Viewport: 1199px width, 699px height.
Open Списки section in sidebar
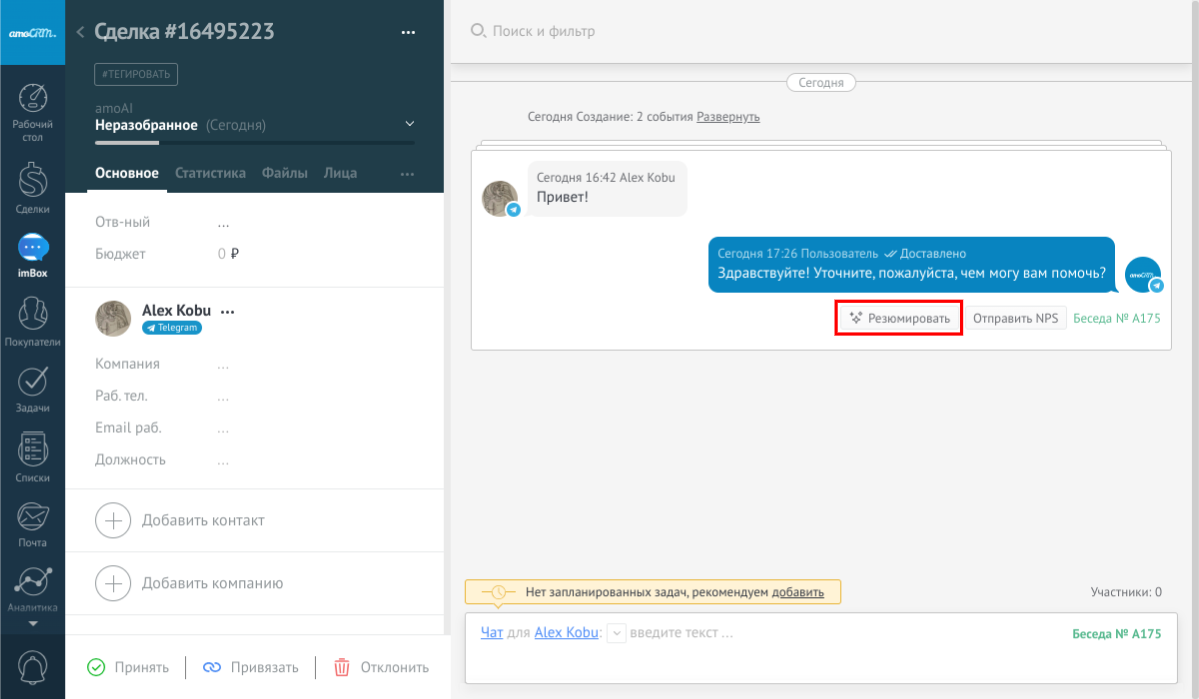point(33,457)
